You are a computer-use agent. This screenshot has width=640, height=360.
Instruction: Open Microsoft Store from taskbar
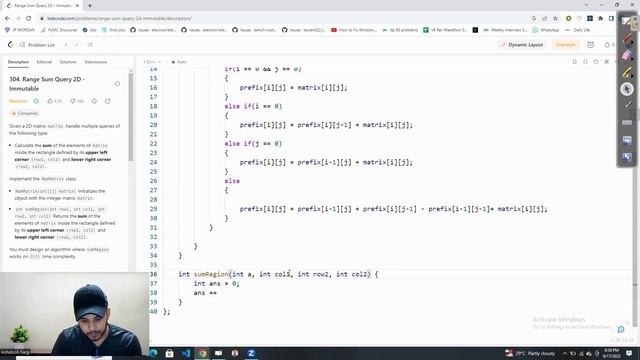(x=169, y=353)
